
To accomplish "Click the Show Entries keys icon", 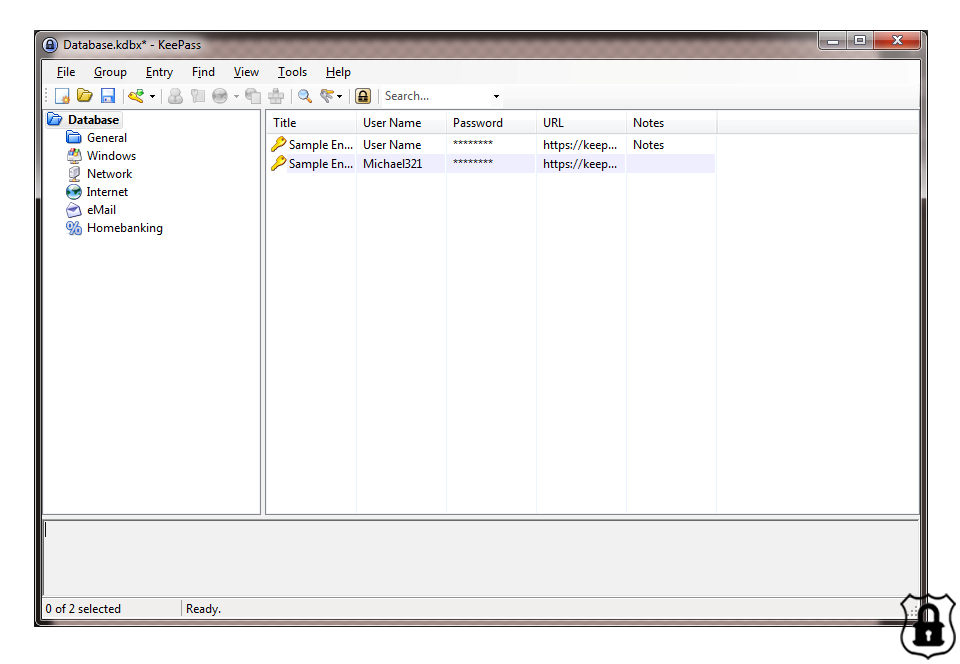I will (x=327, y=96).
